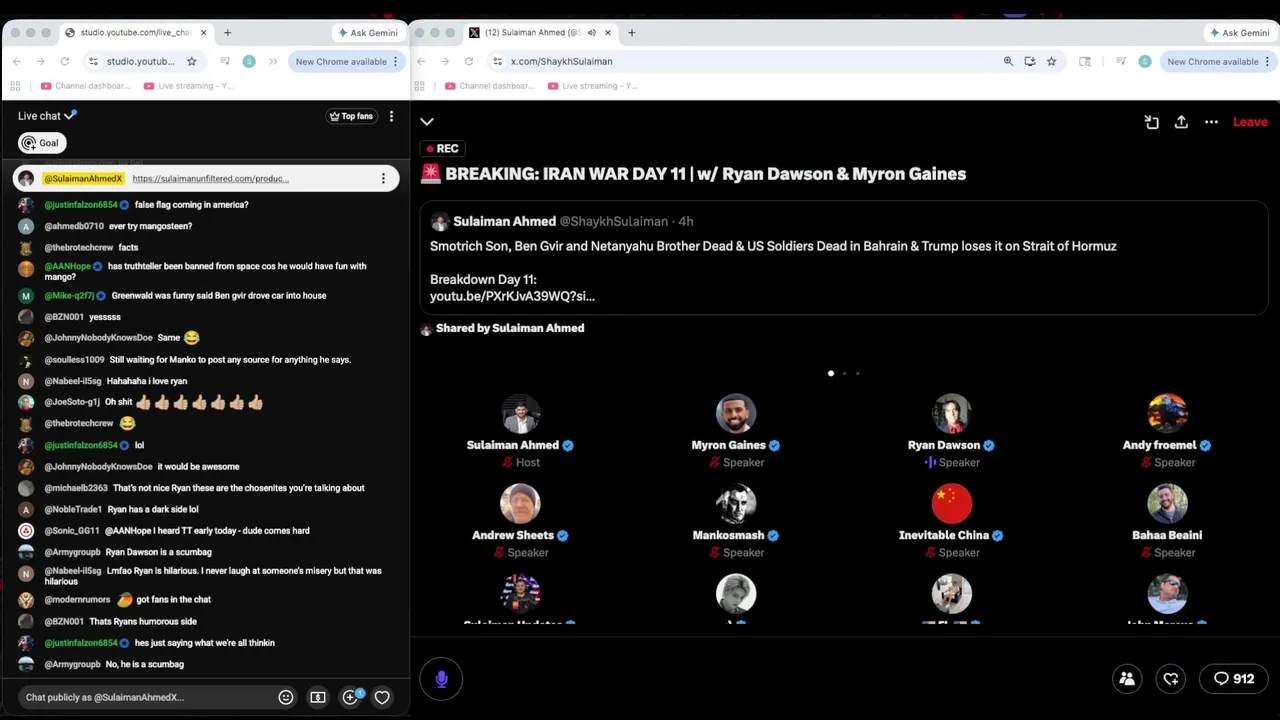Screen dimensions: 1280x720
Task: Click Ask Gemini in the right Chrome window
Action: (x=1239, y=33)
